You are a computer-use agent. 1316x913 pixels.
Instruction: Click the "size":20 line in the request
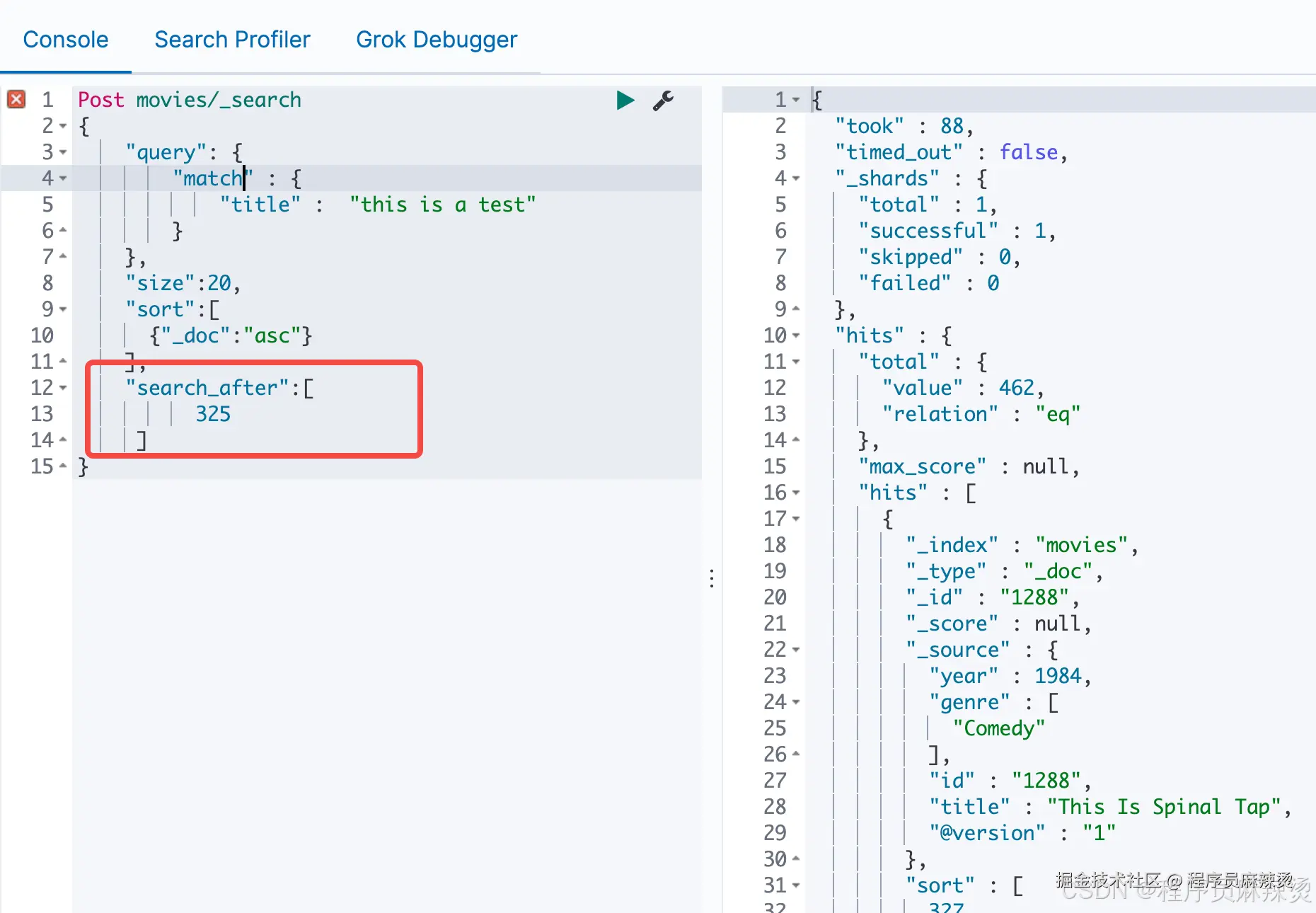point(183,283)
